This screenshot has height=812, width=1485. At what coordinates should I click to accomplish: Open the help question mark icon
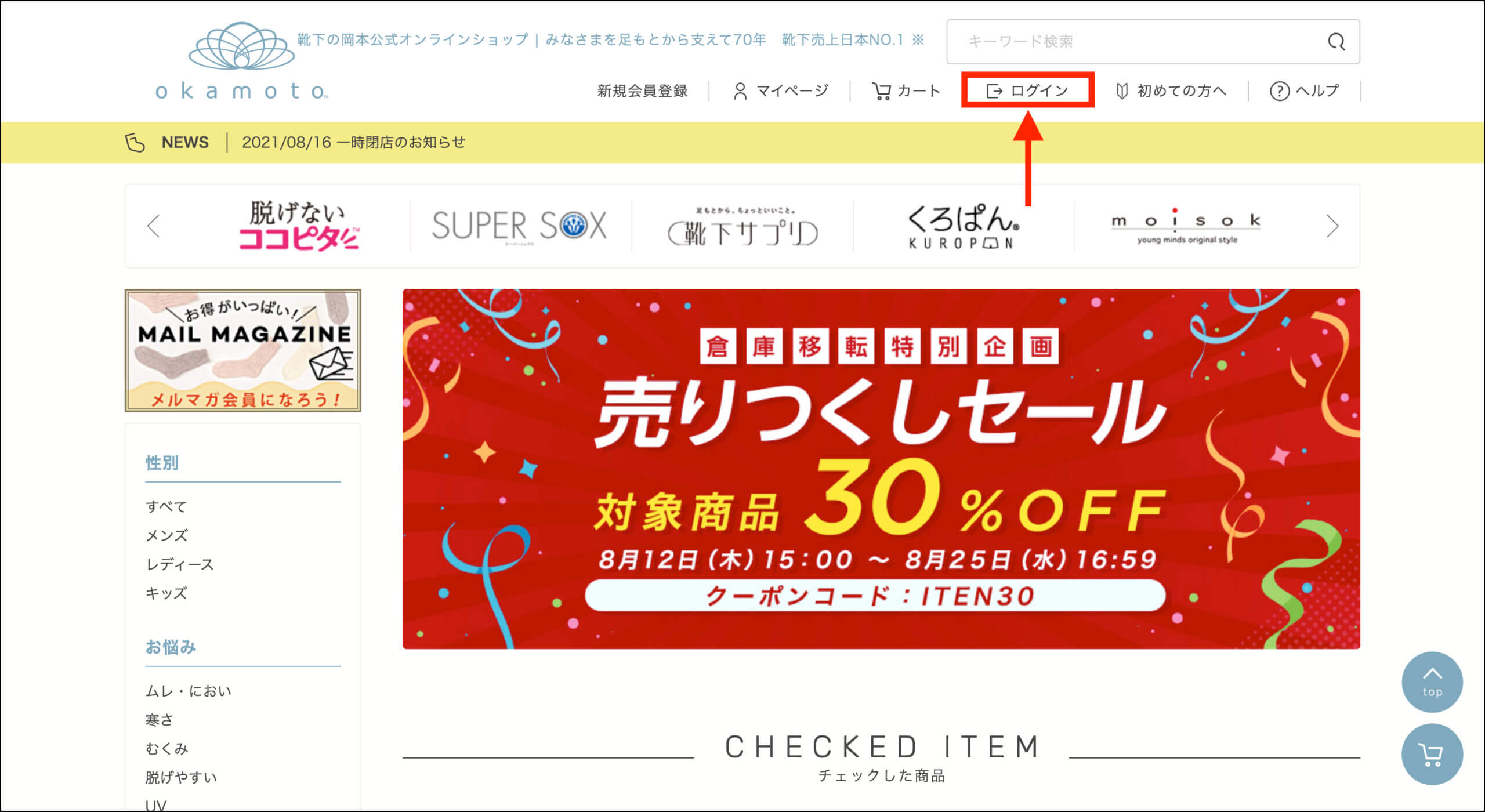(1279, 91)
